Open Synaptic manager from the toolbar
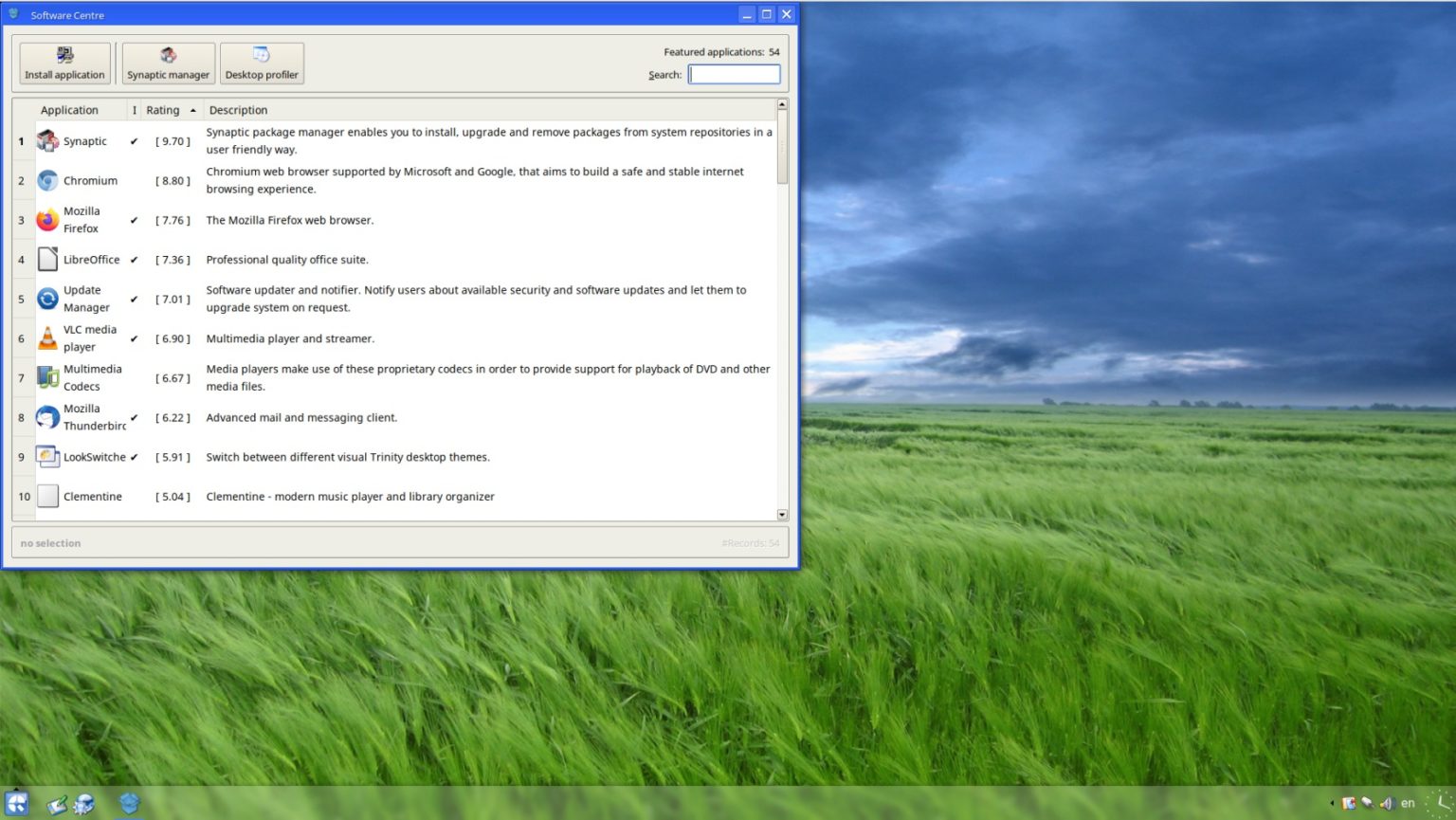Image resolution: width=1456 pixels, height=820 pixels. [x=168, y=64]
